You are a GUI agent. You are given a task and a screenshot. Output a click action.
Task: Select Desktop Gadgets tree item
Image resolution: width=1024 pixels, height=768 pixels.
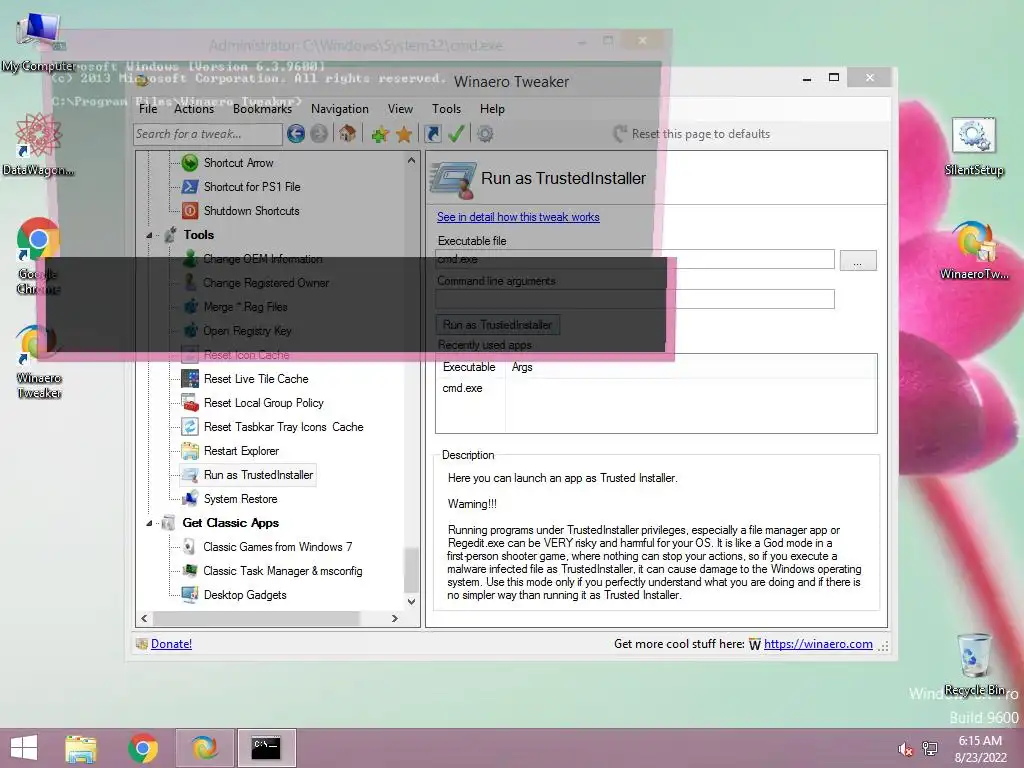245,595
